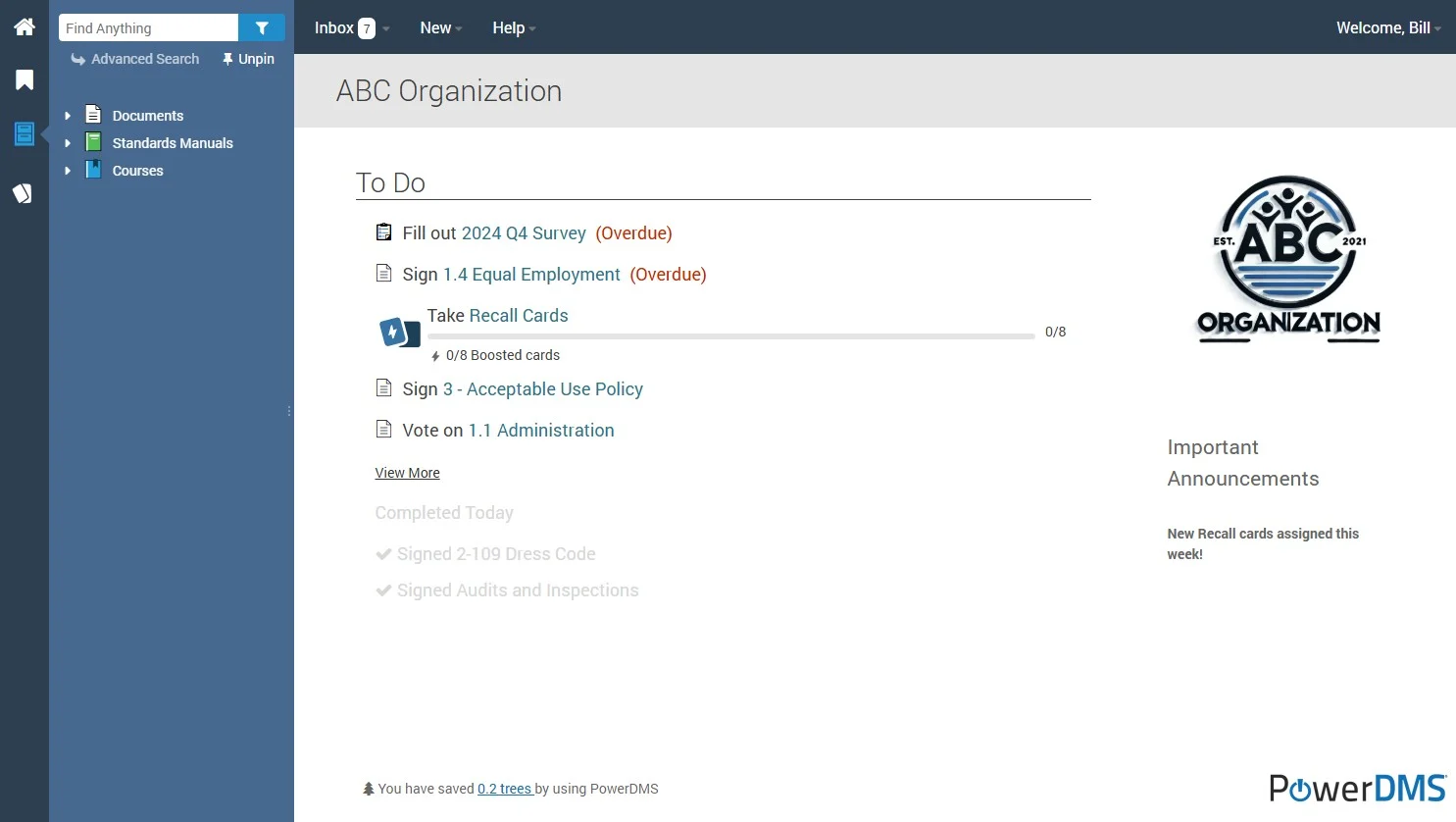Click the search filter funnel button

[262, 27]
